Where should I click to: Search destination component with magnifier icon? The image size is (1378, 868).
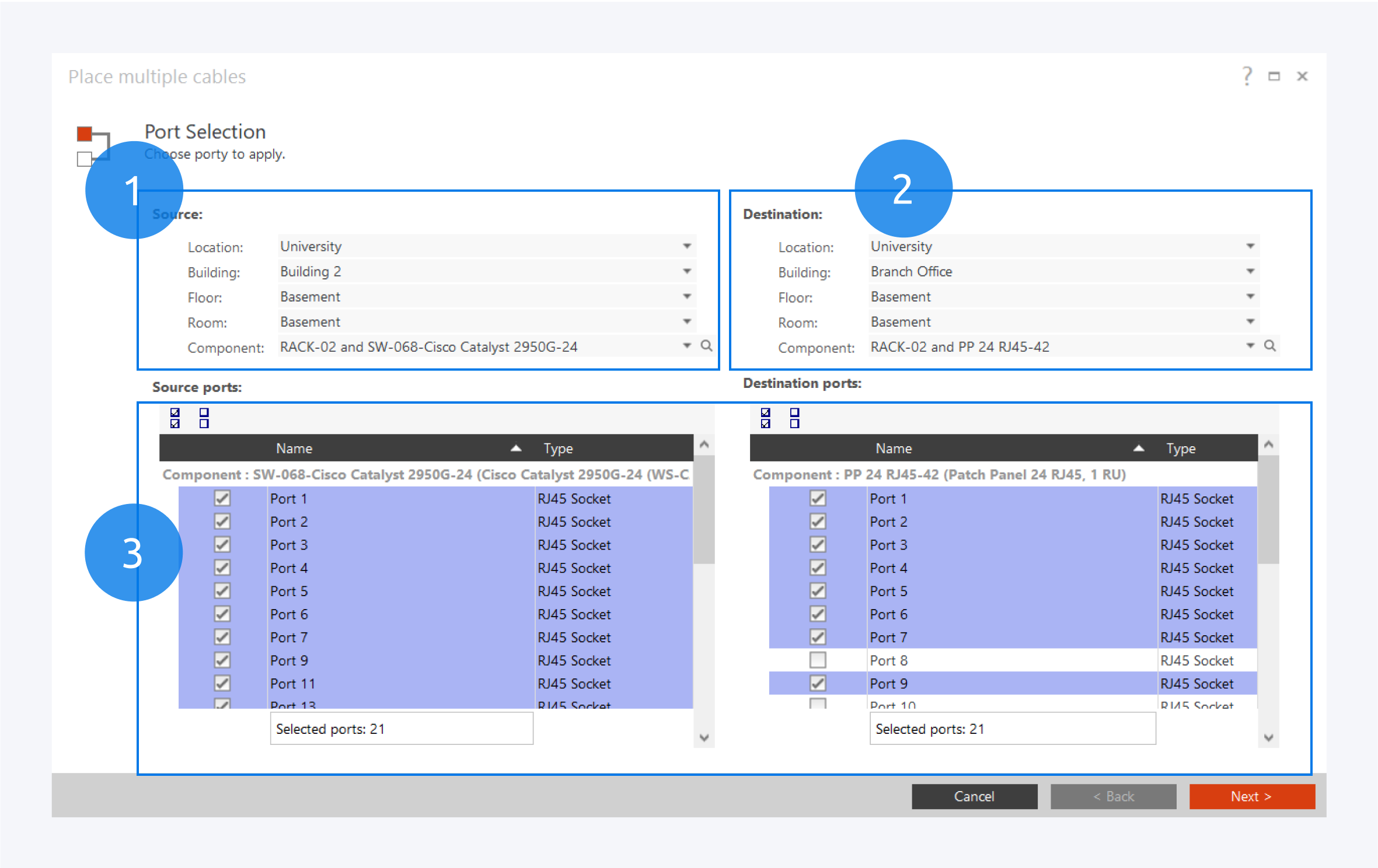[1269, 346]
